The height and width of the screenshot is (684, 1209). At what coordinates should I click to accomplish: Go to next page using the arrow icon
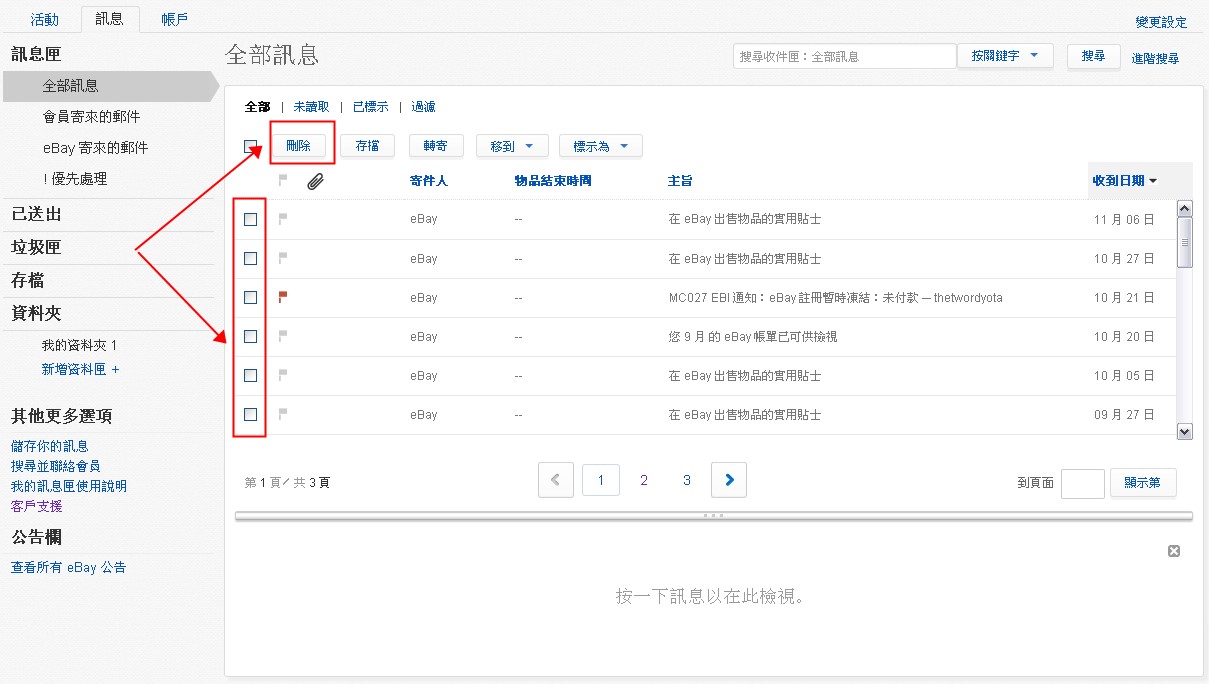[728, 479]
